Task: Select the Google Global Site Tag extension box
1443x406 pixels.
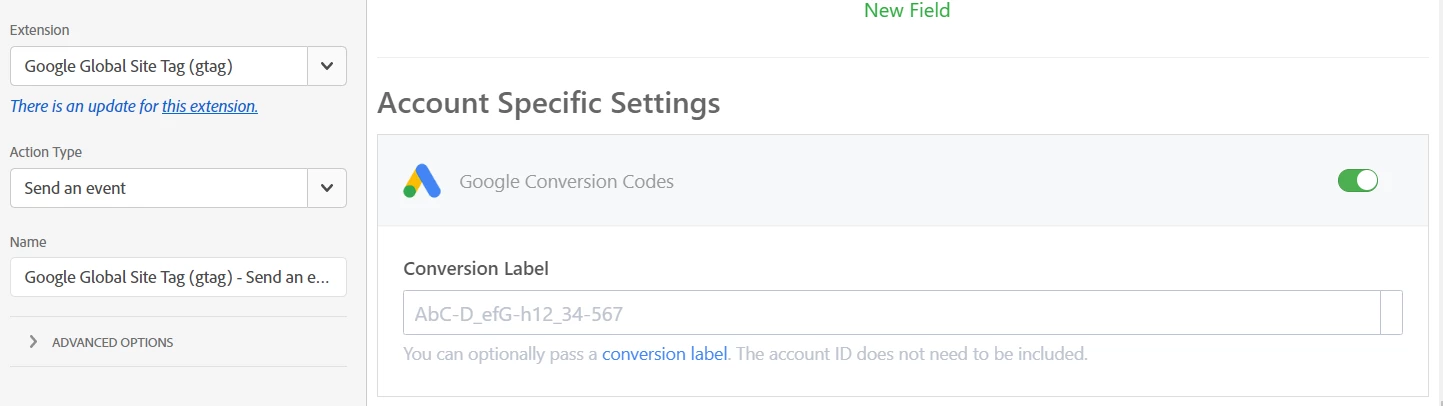Action: click(x=159, y=66)
